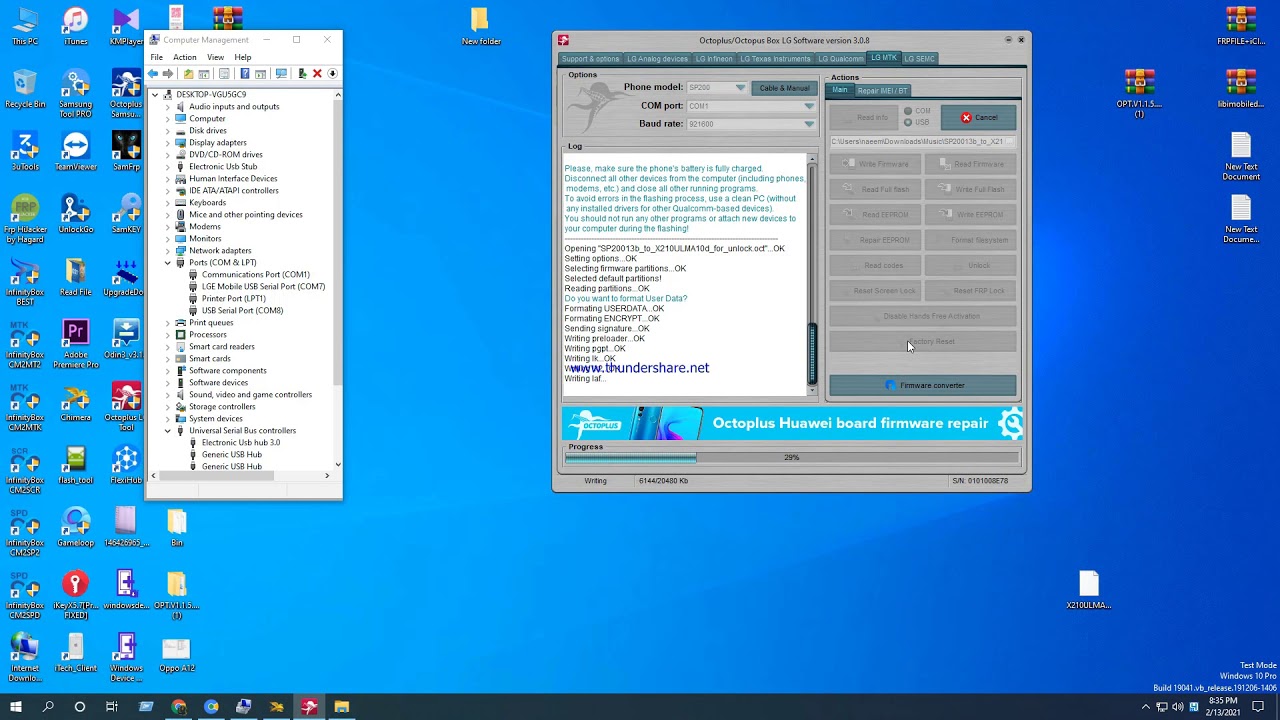Switch to LG Infineon tab
The height and width of the screenshot is (720, 1280).
pyautogui.click(x=714, y=59)
